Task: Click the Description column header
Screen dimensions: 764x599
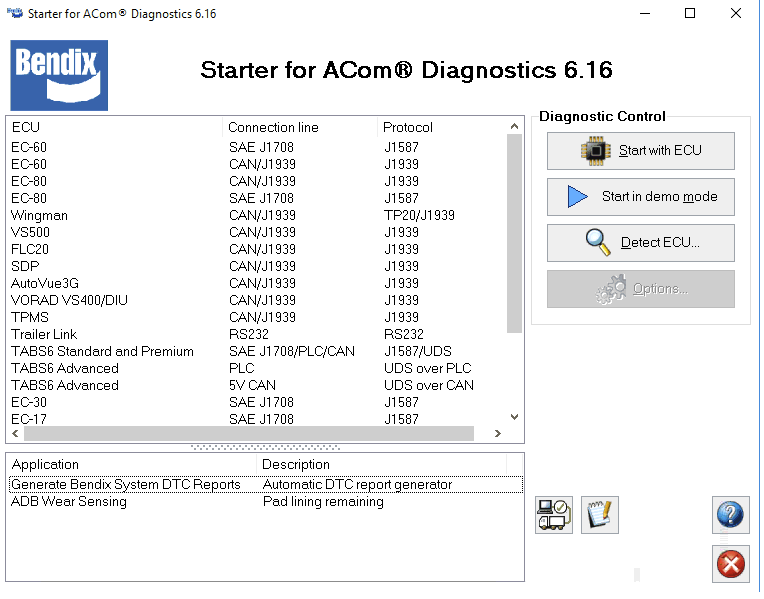Action: tap(382, 464)
